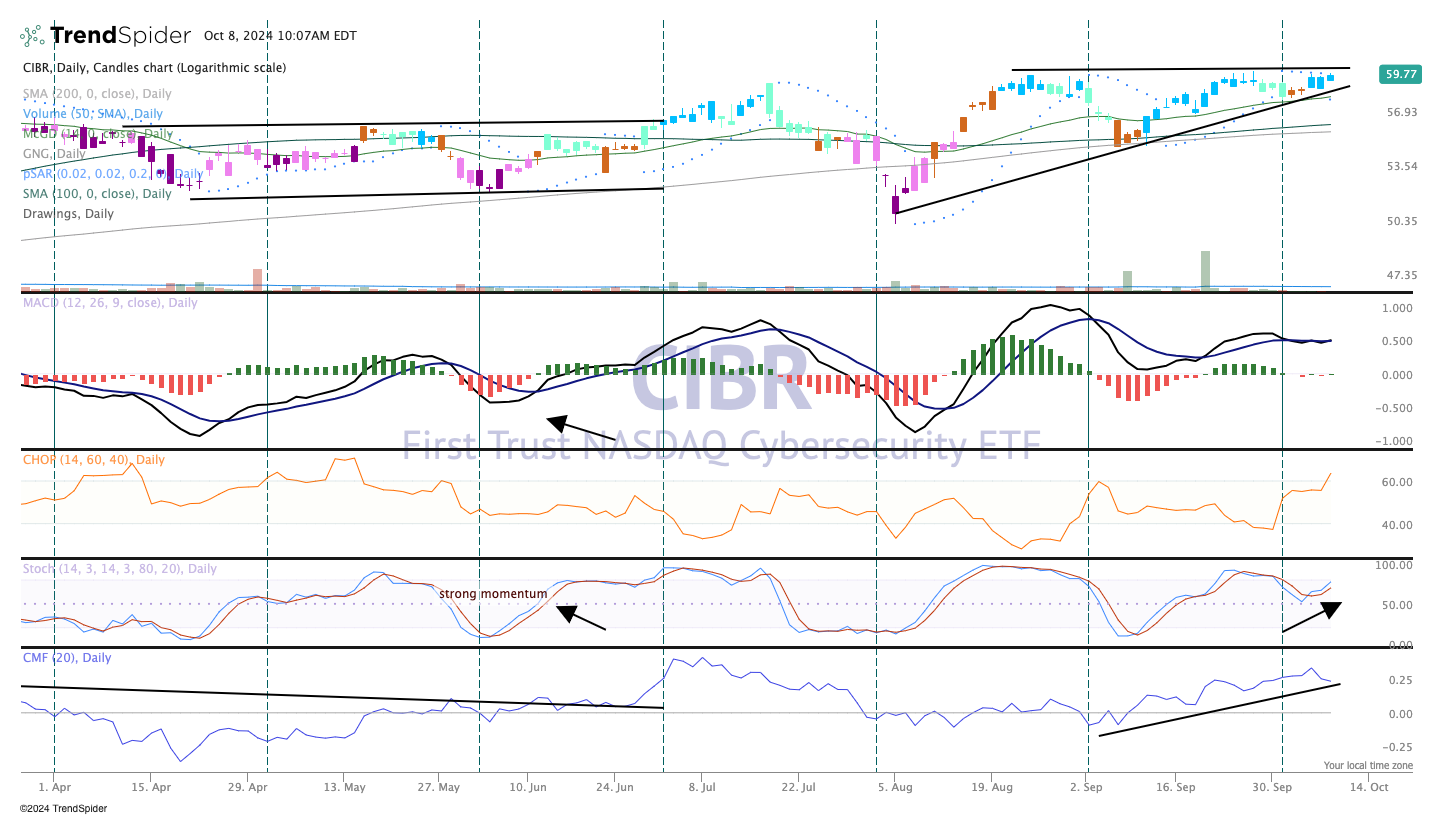1443x818 pixels.
Task: Toggle the SMA (200, 0, close) indicator label
Action: tap(97, 94)
